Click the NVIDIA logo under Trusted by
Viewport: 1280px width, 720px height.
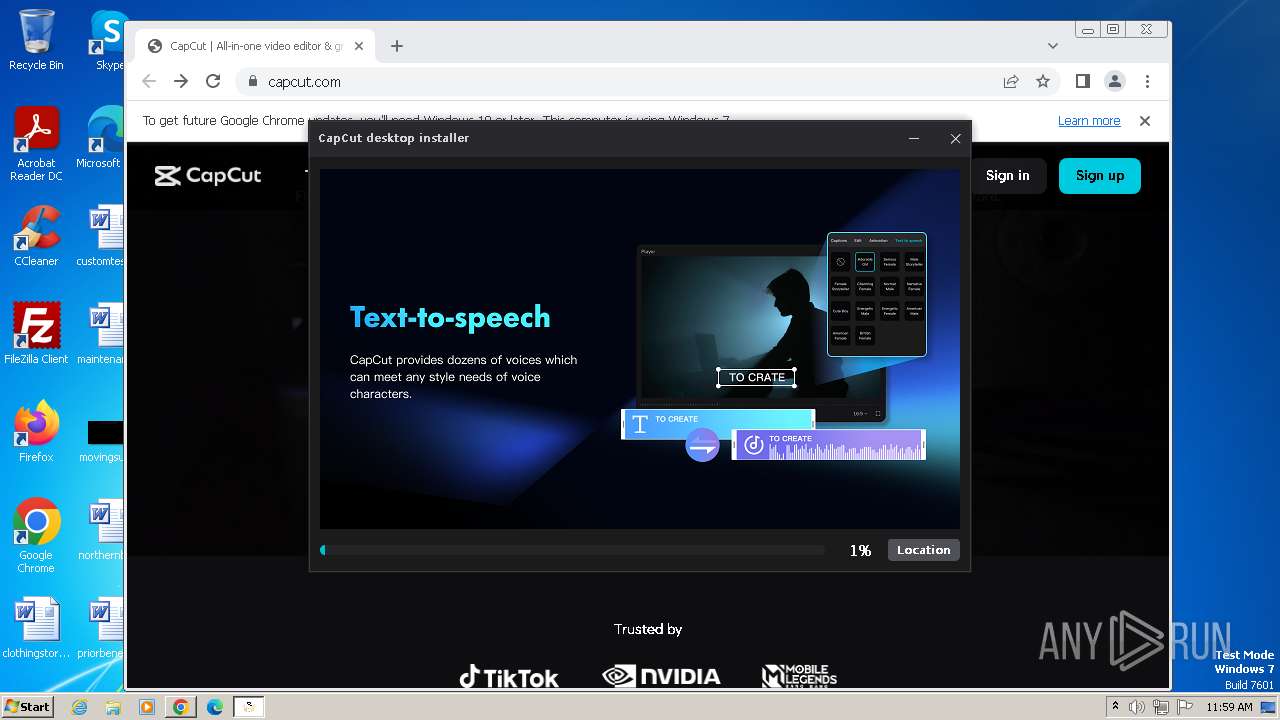point(661,677)
